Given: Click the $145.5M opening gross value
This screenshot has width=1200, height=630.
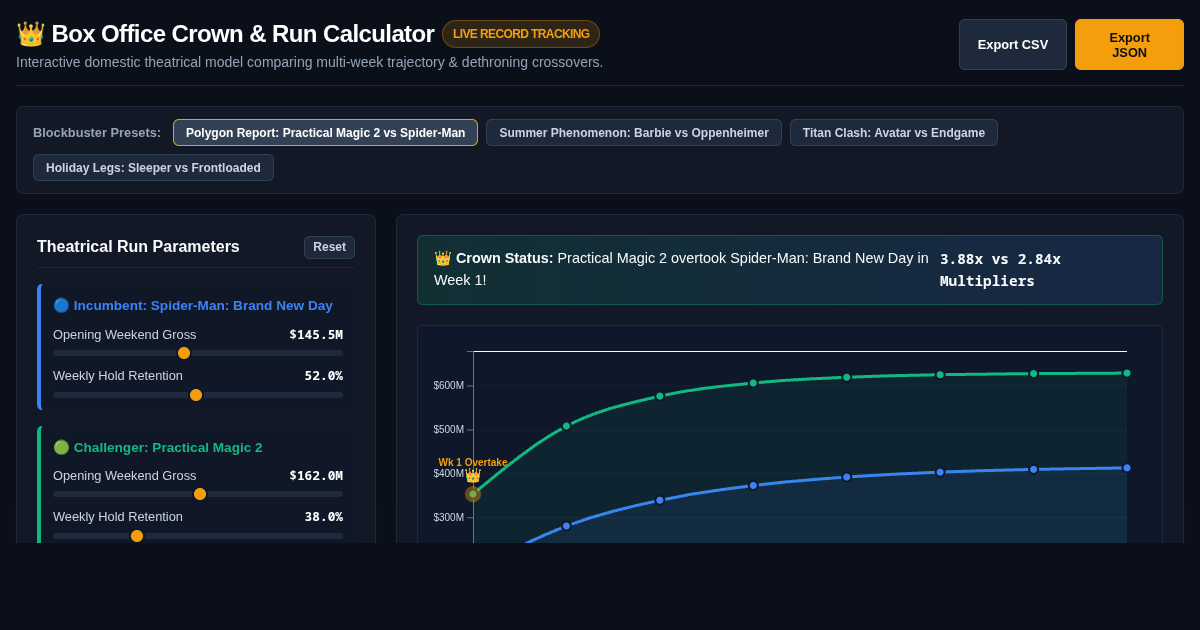Looking at the screenshot, I should (316, 335).
